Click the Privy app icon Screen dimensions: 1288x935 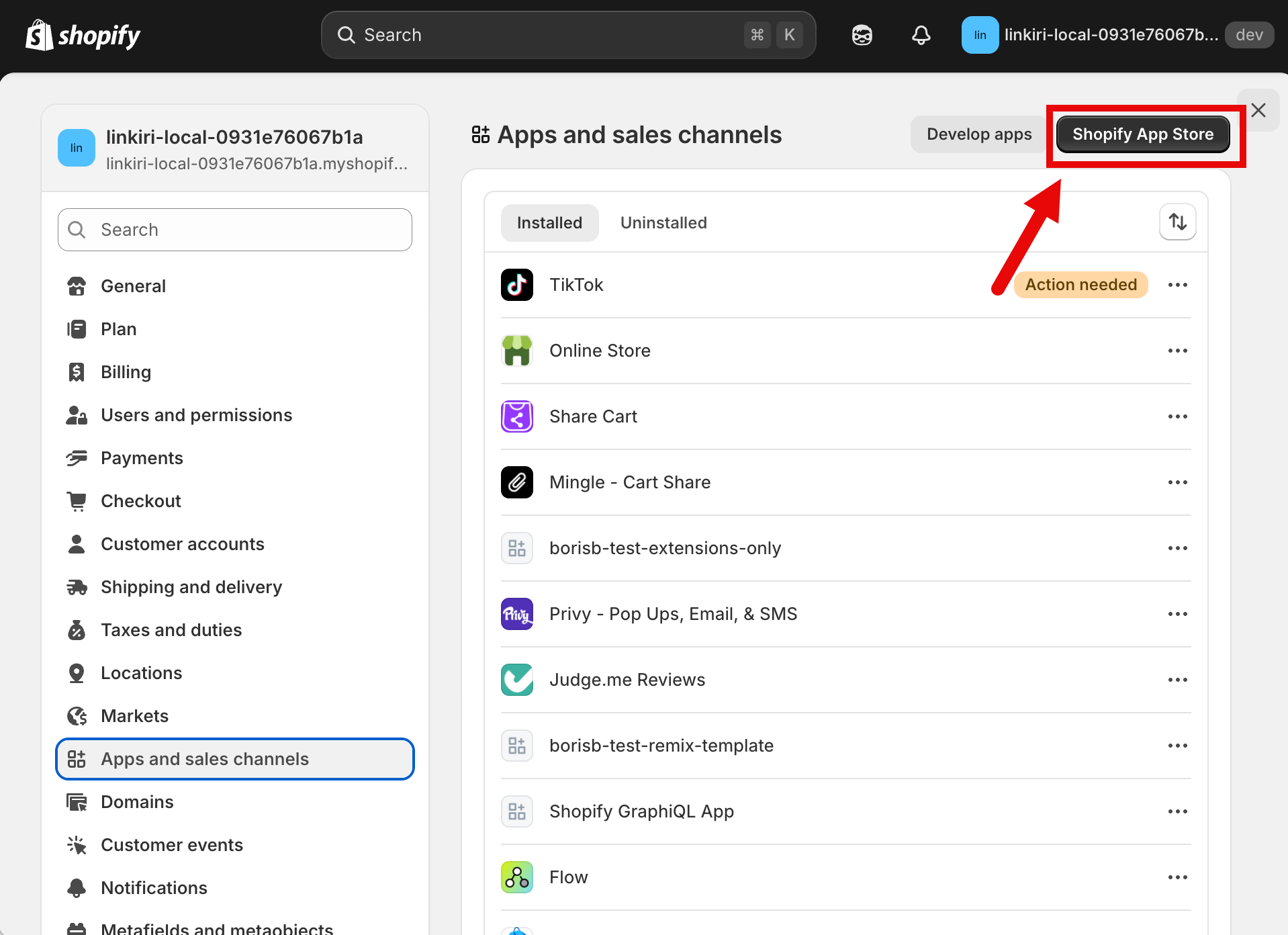click(516, 613)
